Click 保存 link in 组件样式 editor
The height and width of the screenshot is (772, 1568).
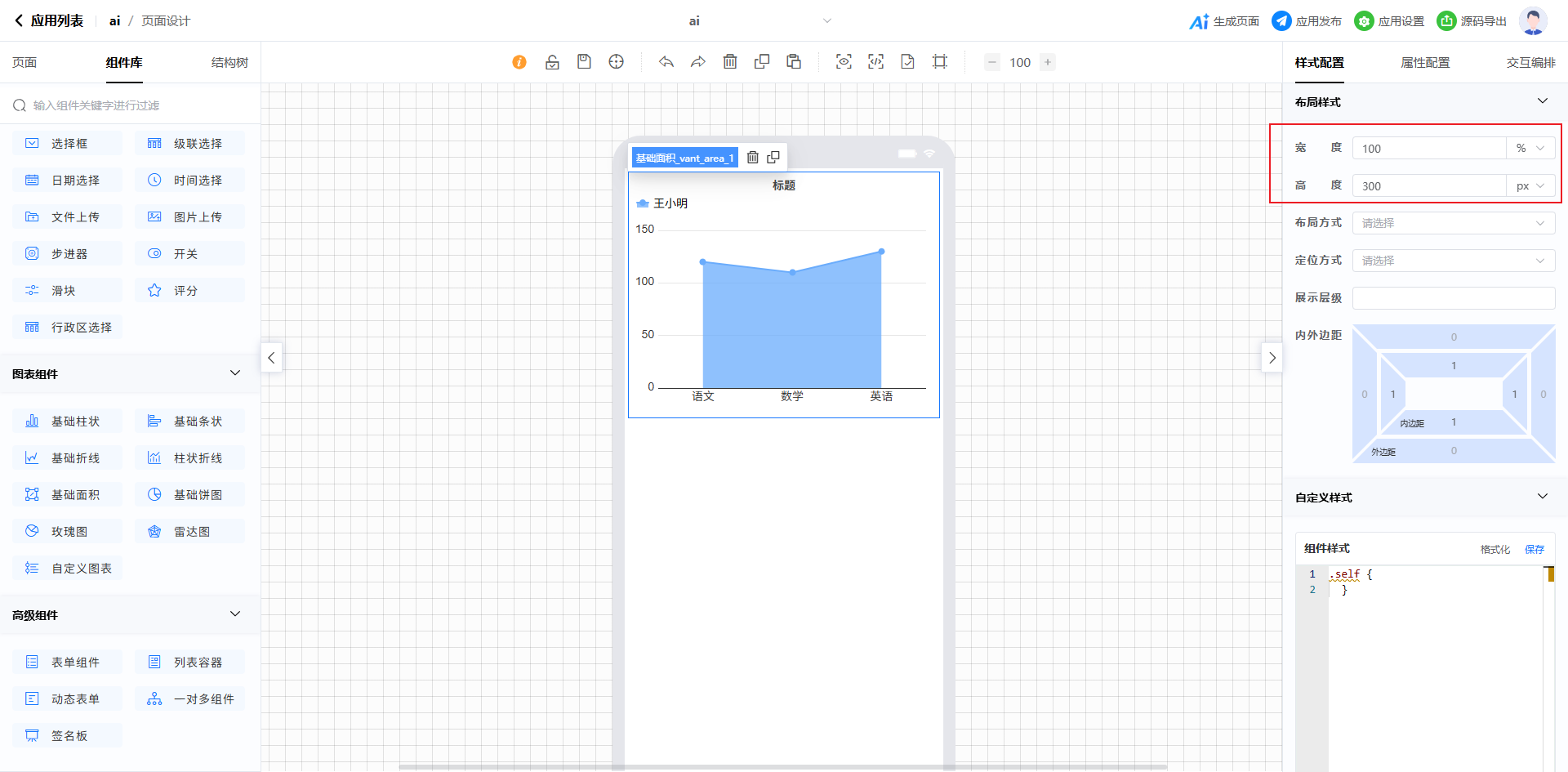pyautogui.click(x=1535, y=549)
